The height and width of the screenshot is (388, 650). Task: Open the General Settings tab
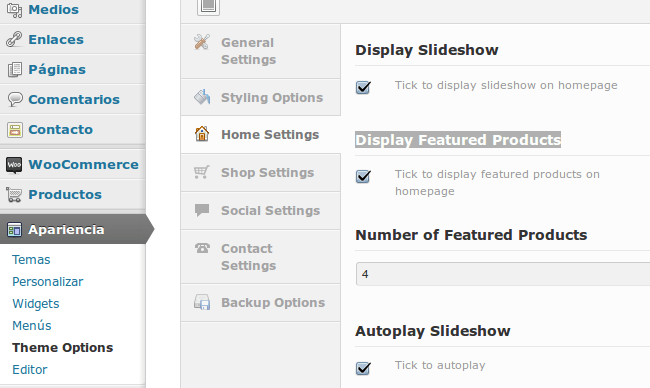tap(261, 51)
